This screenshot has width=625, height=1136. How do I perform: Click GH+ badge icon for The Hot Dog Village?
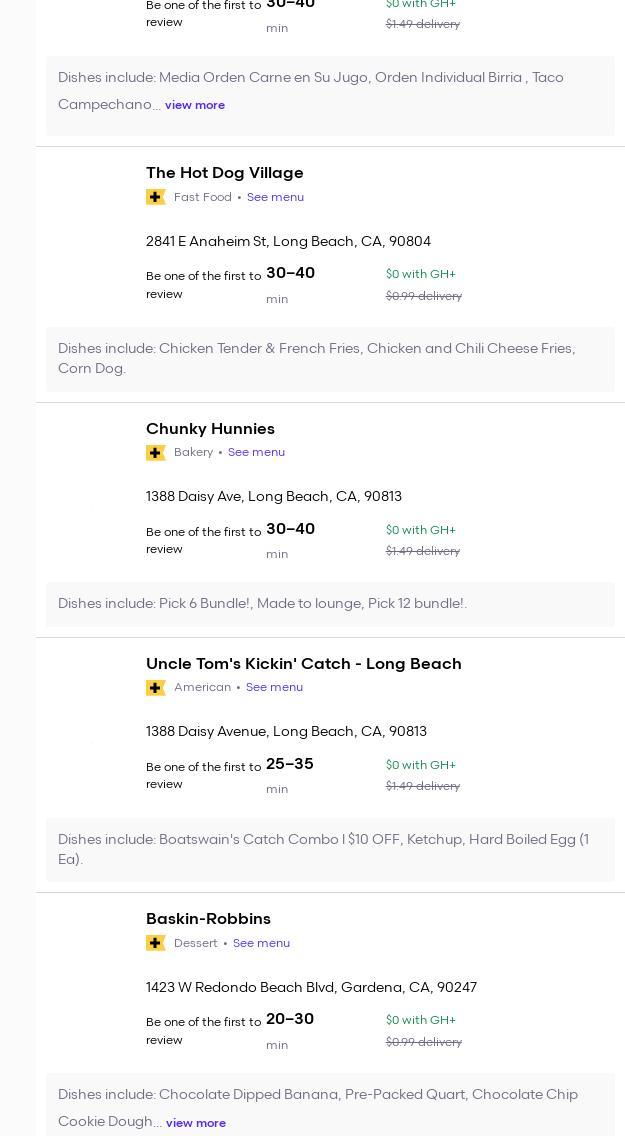[155, 197]
